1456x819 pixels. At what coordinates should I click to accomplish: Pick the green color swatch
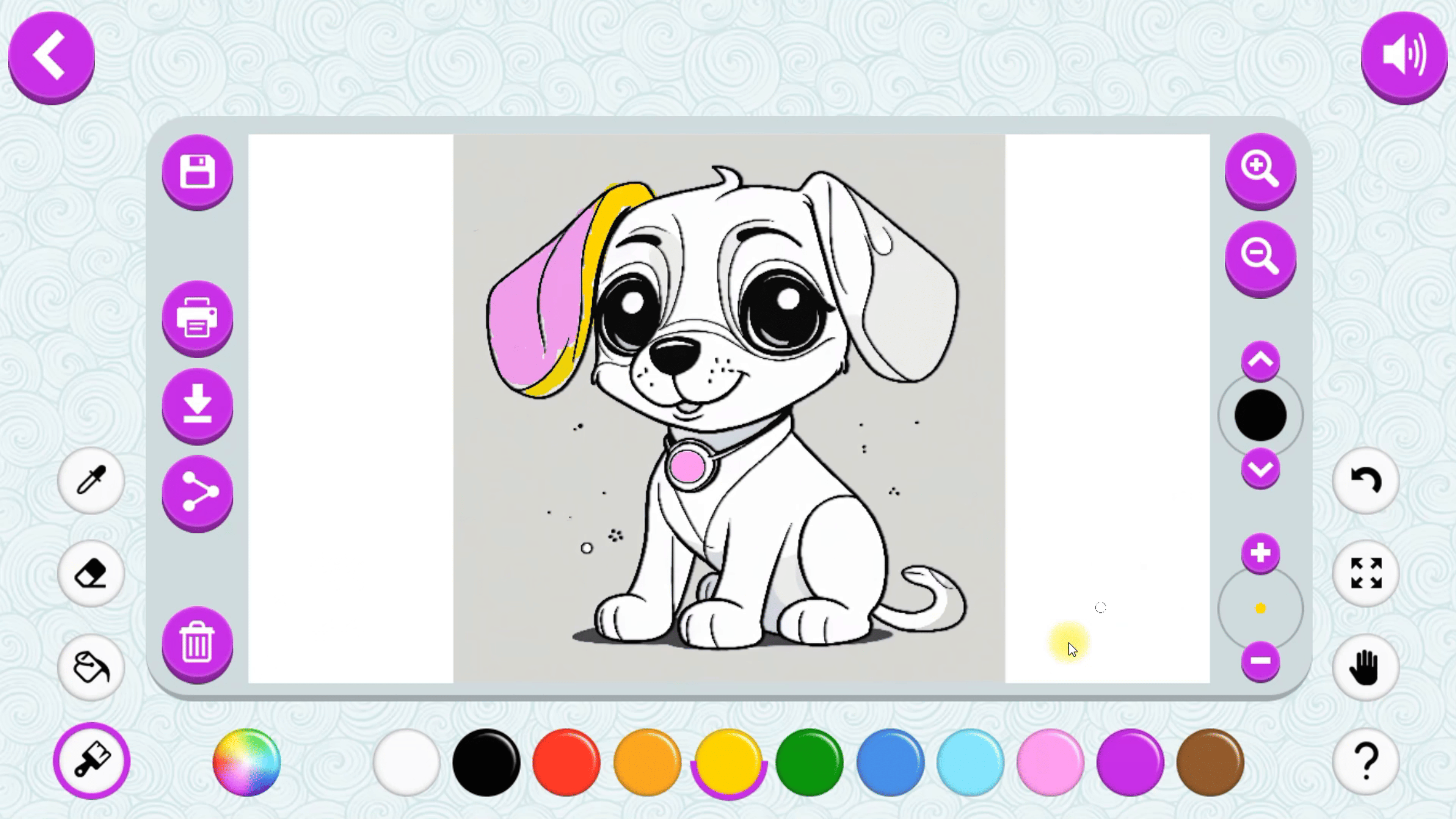click(x=809, y=762)
